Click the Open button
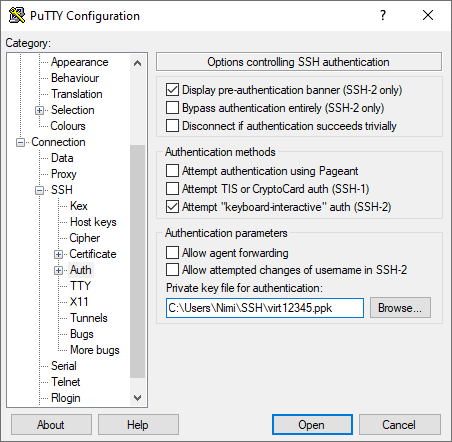452x442 pixels. pyautogui.click(x=312, y=425)
